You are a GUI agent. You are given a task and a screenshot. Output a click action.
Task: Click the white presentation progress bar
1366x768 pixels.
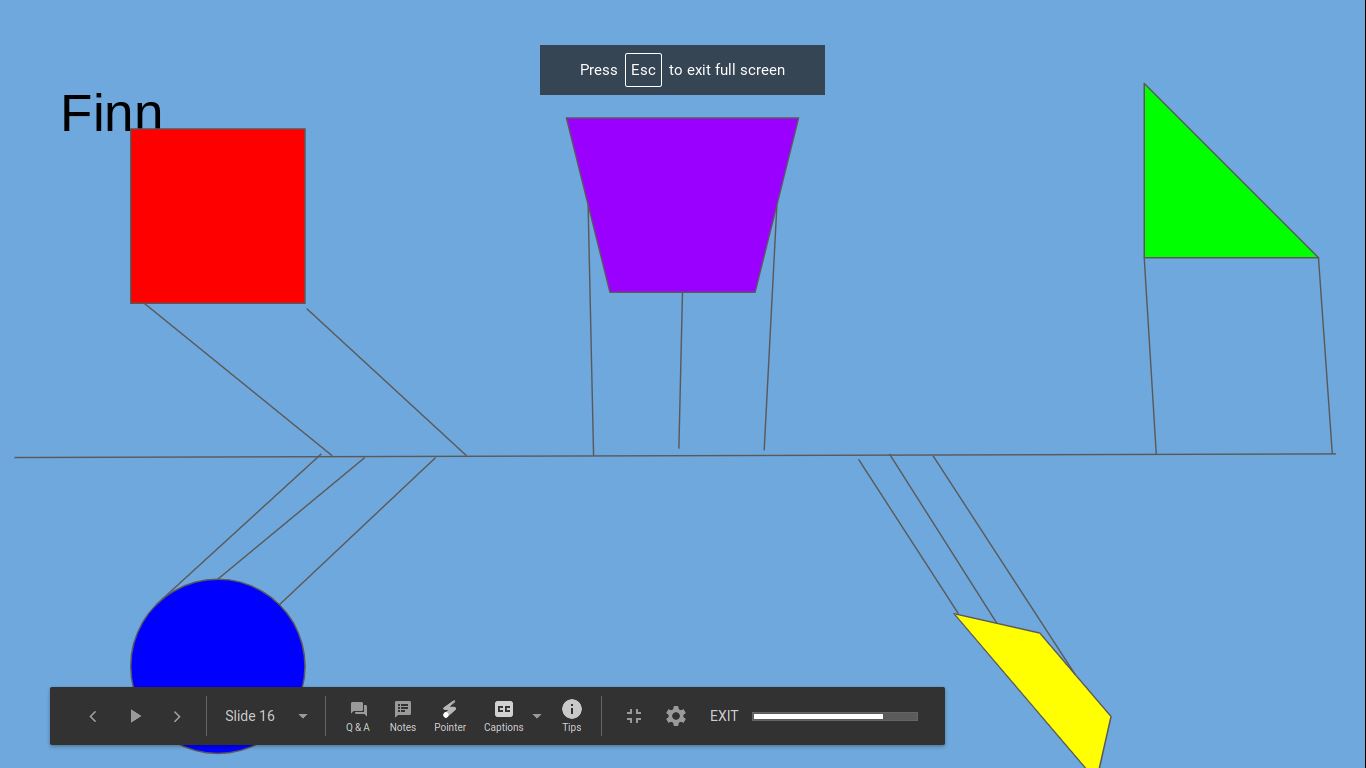(x=834, y=716)
